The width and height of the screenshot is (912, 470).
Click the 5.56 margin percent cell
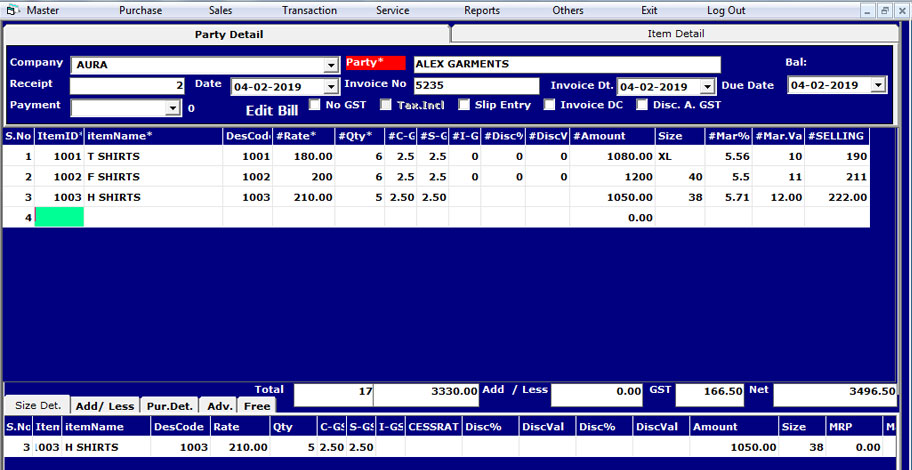tap(728, 156)
